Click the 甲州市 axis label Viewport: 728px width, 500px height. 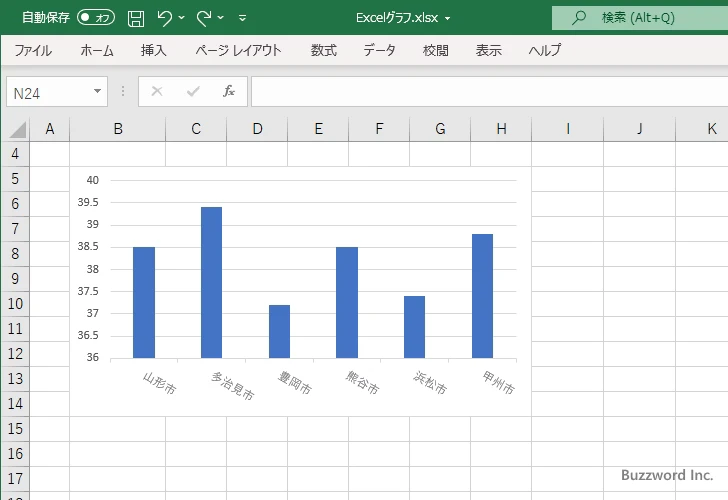pyautogui.click(x=498, y=383)
